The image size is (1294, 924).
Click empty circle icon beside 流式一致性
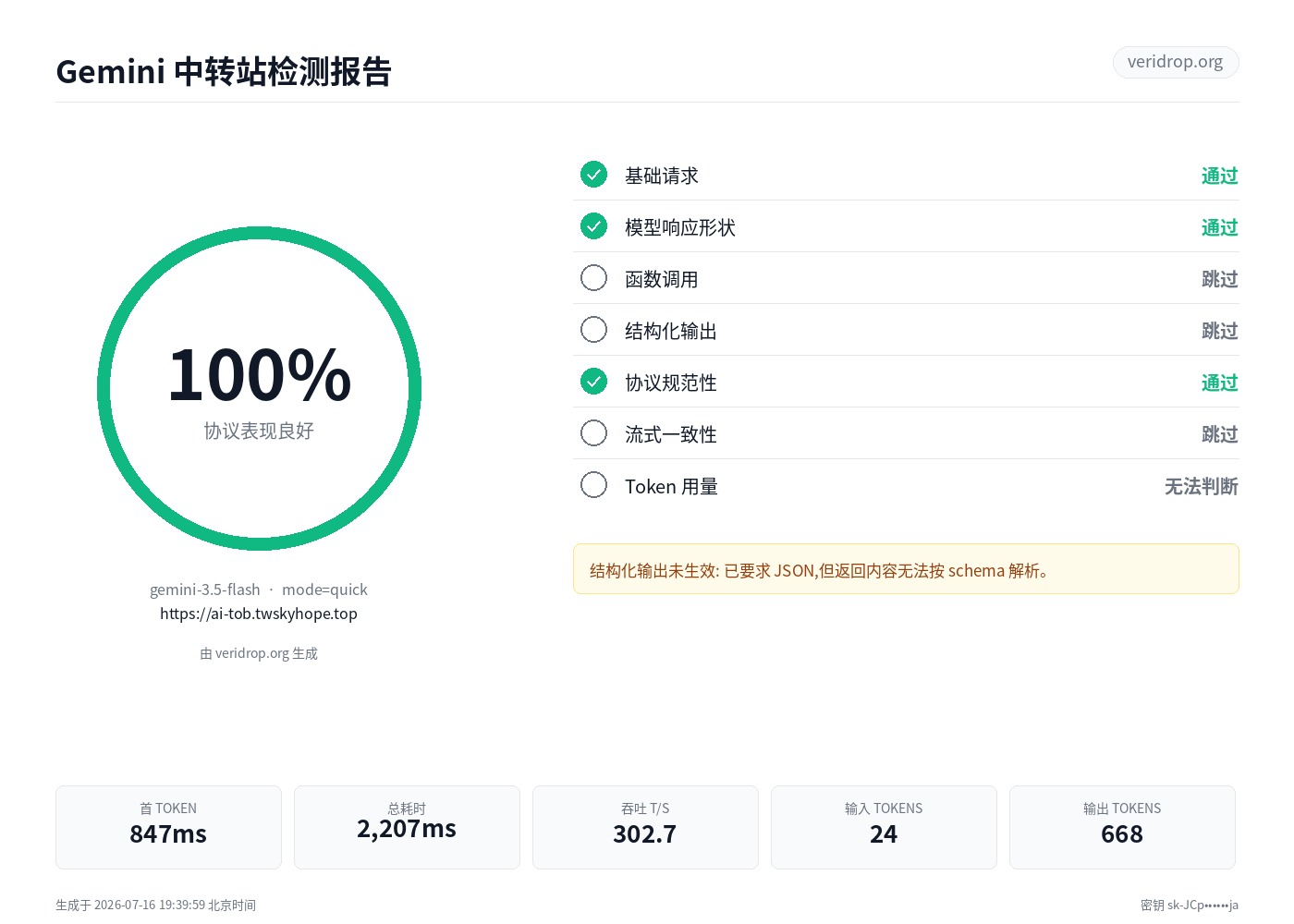pyautogui.click(x=593, y=433)
